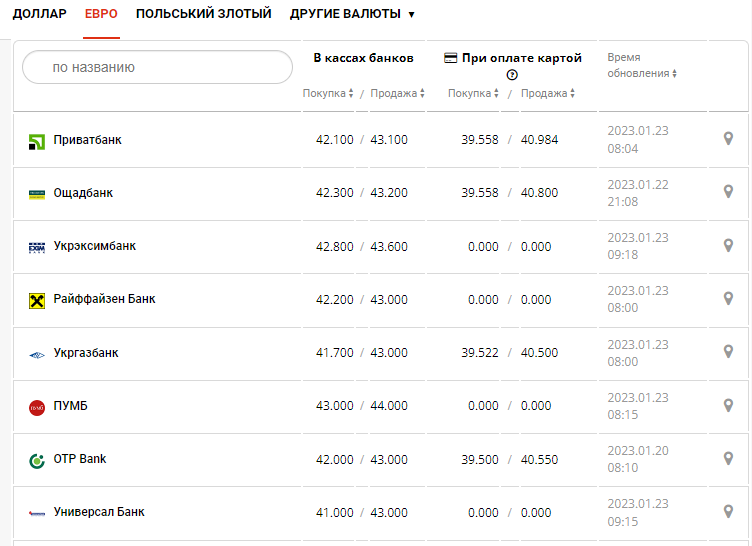Click the search by name field
The width and height of the screenshot is (752, 546).
158,68
